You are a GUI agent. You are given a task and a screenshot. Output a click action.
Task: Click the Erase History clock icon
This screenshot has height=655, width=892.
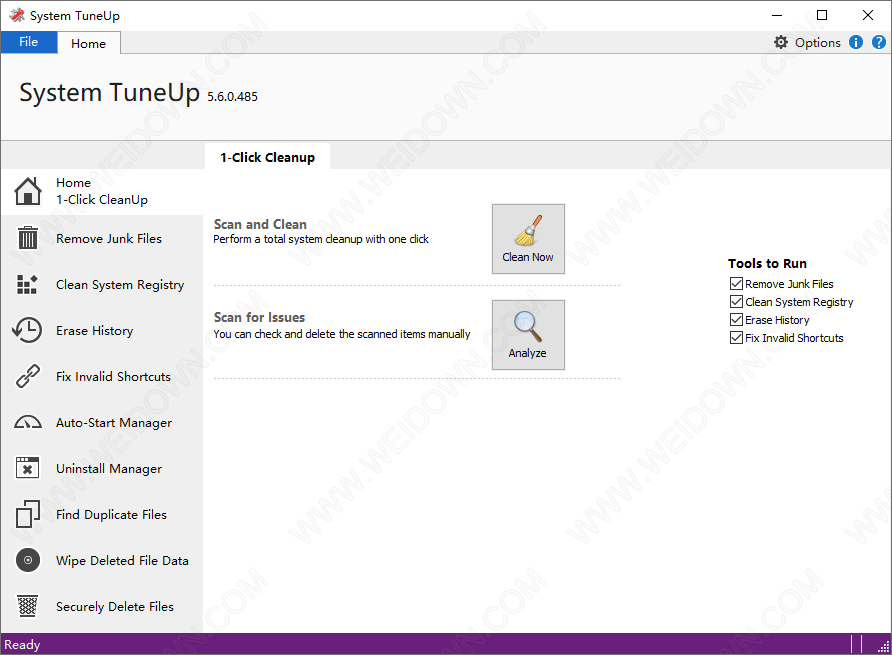27,330
